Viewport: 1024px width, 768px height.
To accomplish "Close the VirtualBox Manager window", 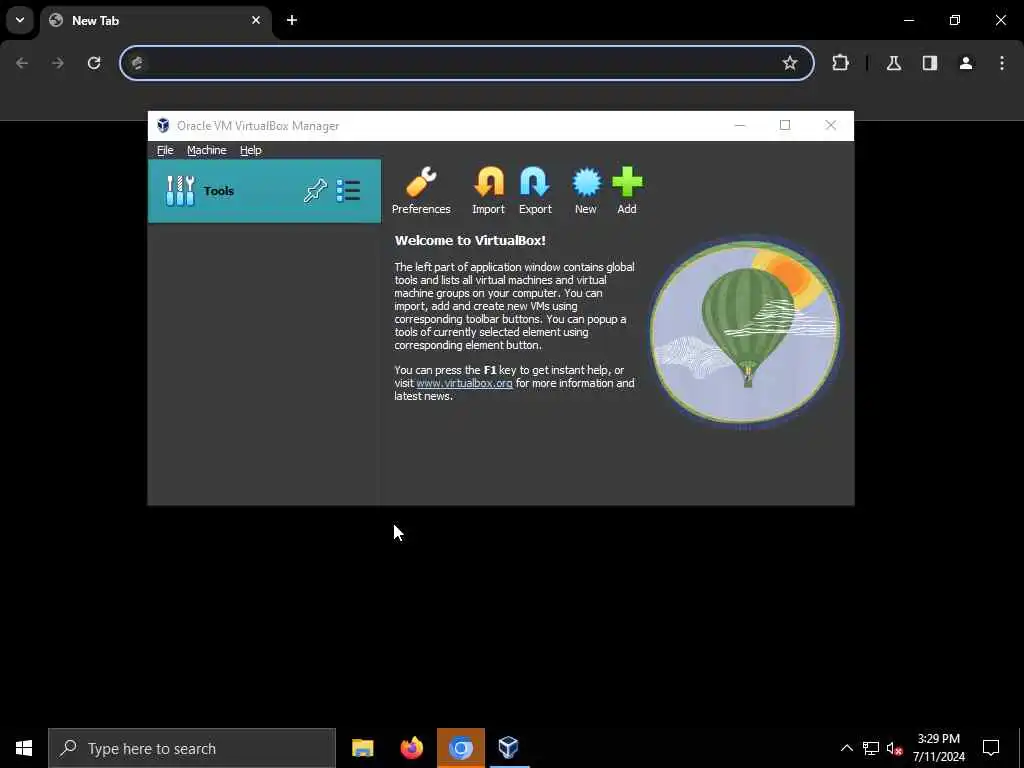I will click(x=831, y=125).
